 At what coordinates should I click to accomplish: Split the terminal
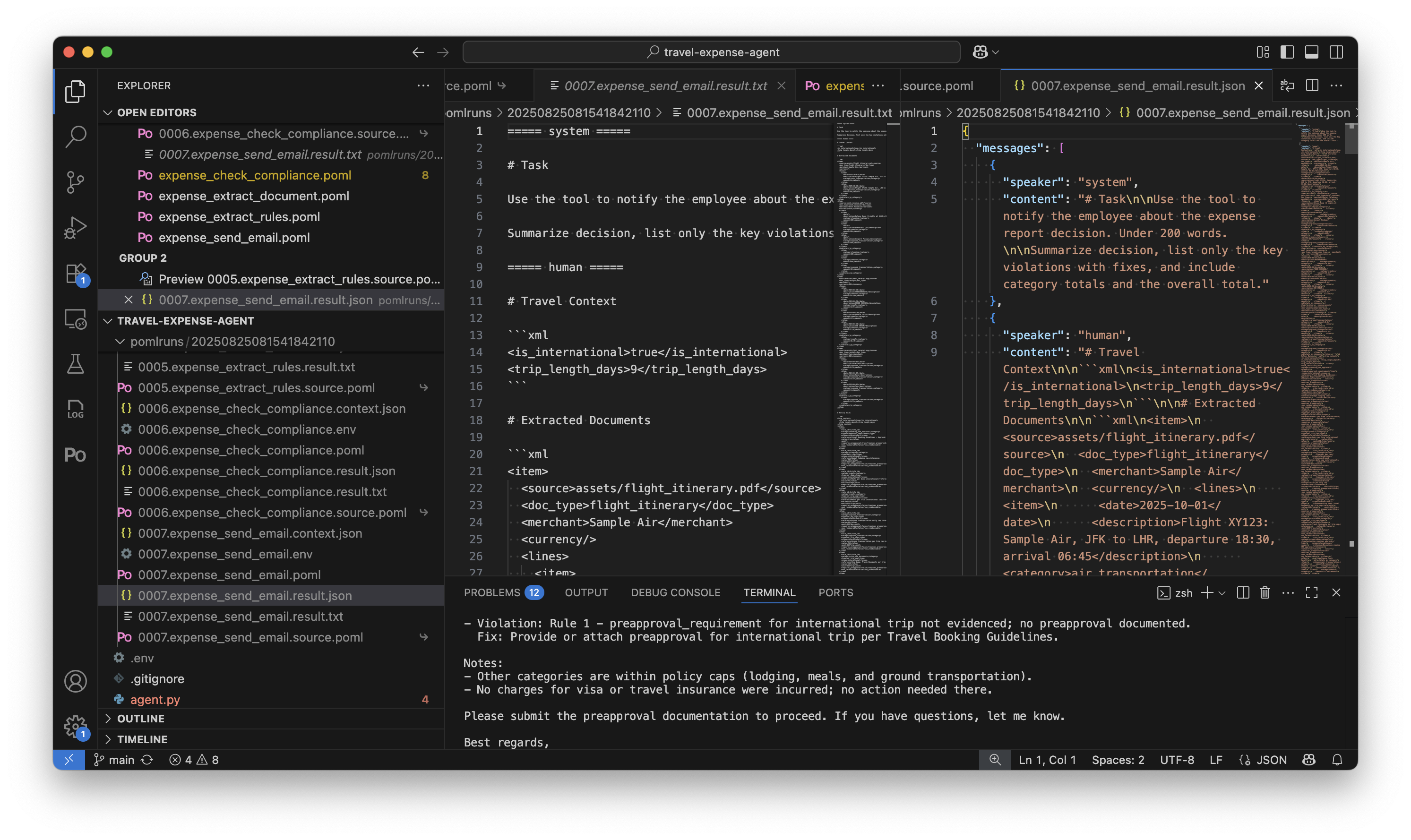pos(1243,592)
